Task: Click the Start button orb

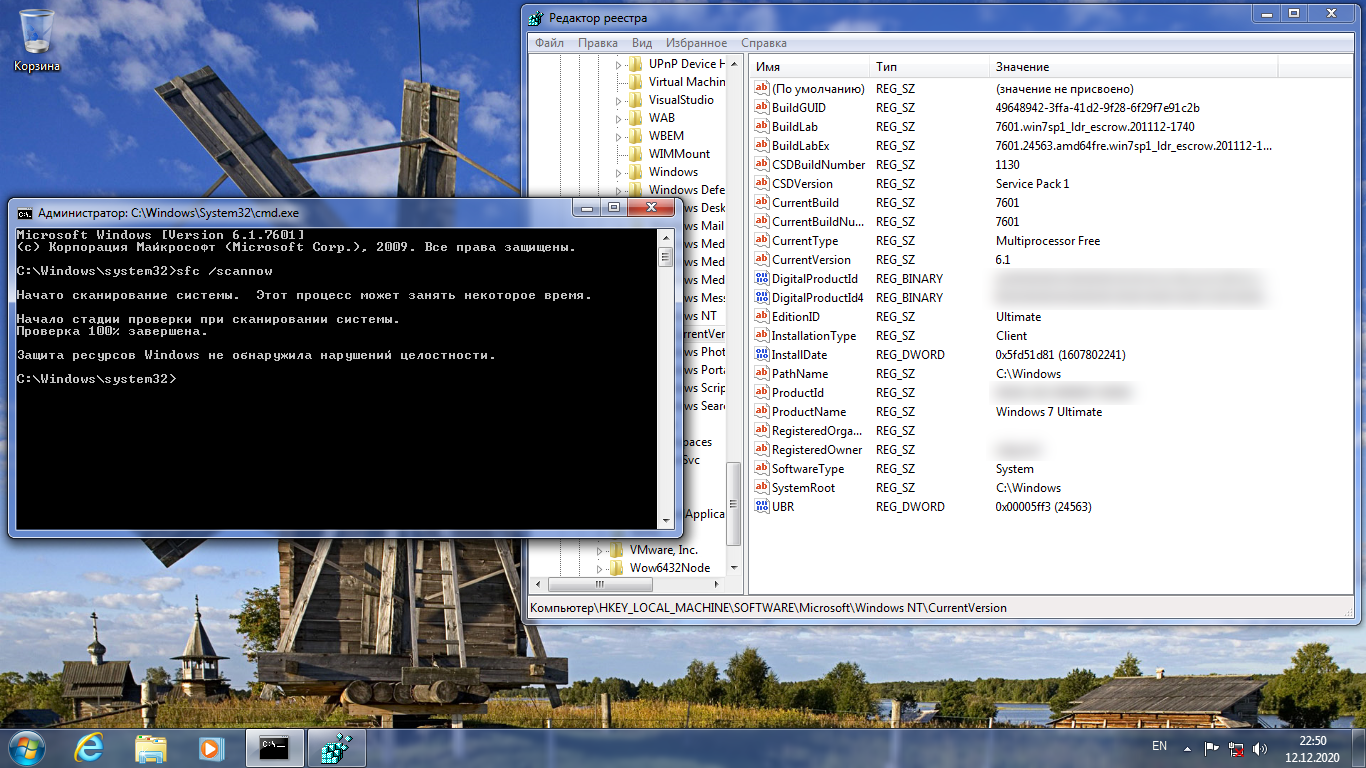Action: (x=27, y=747)
